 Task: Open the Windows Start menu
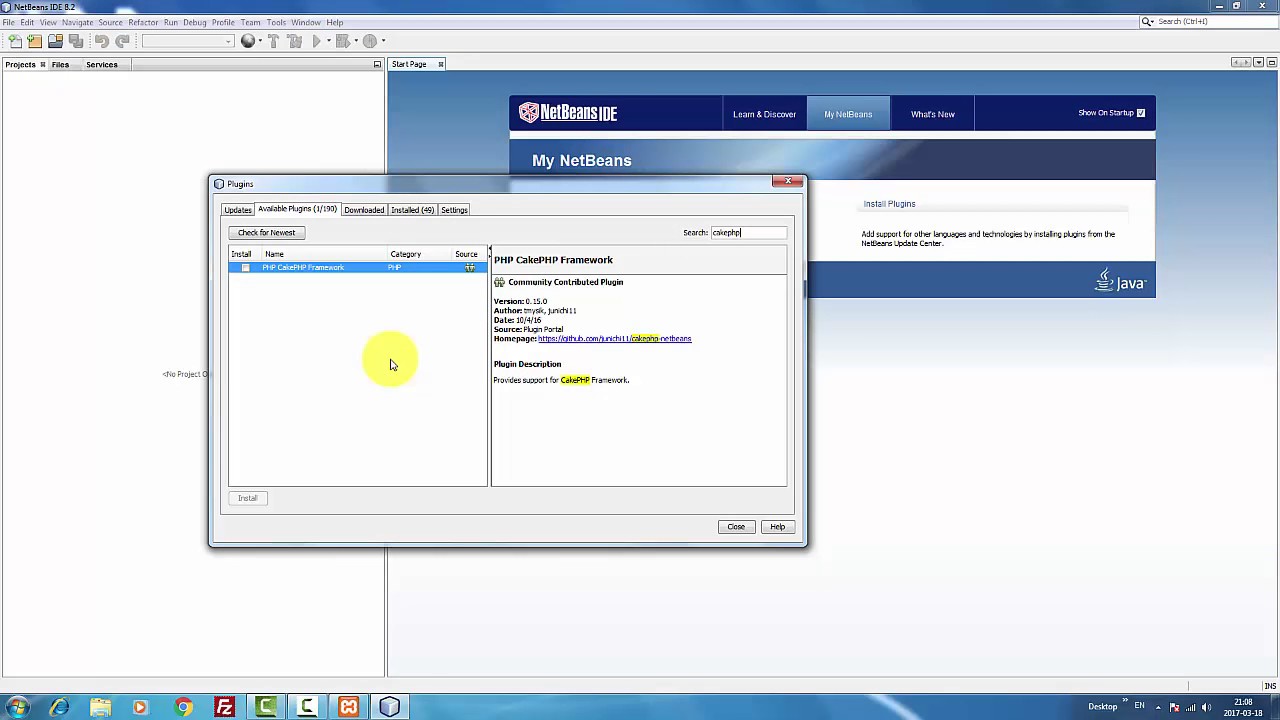(x=18, y=707)
